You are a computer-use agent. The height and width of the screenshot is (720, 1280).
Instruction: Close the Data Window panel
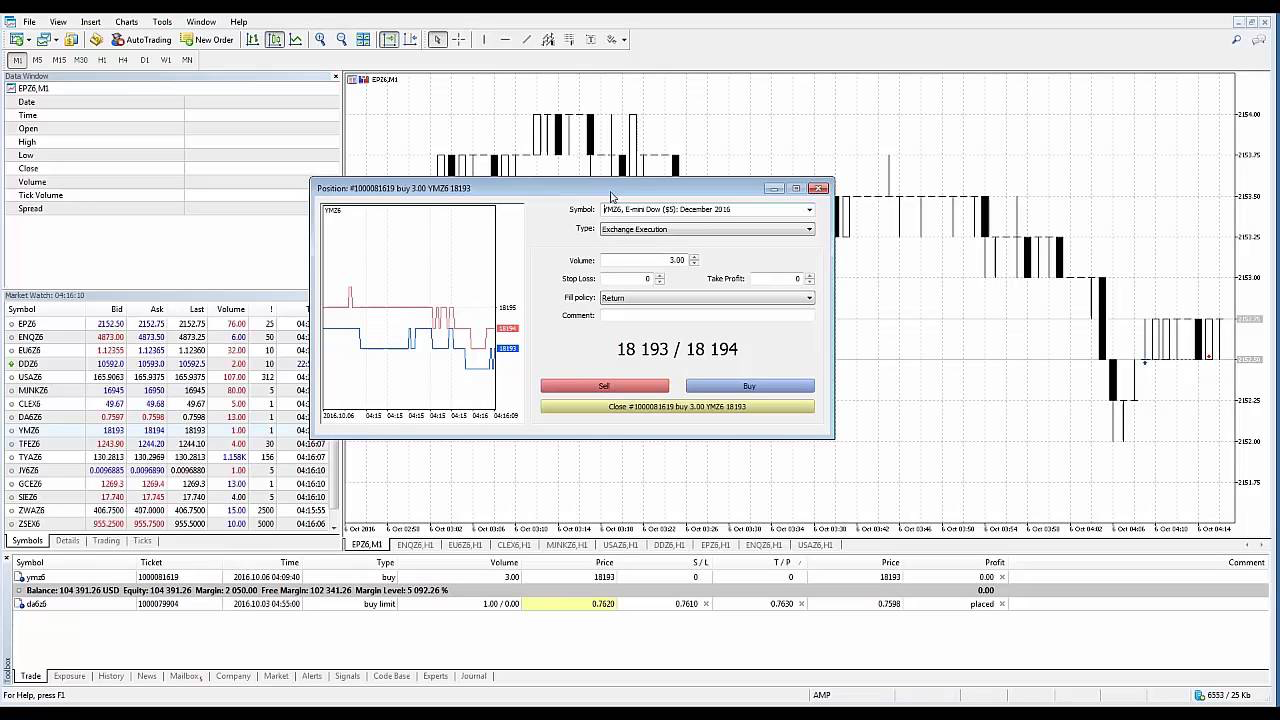click(335, 76)
